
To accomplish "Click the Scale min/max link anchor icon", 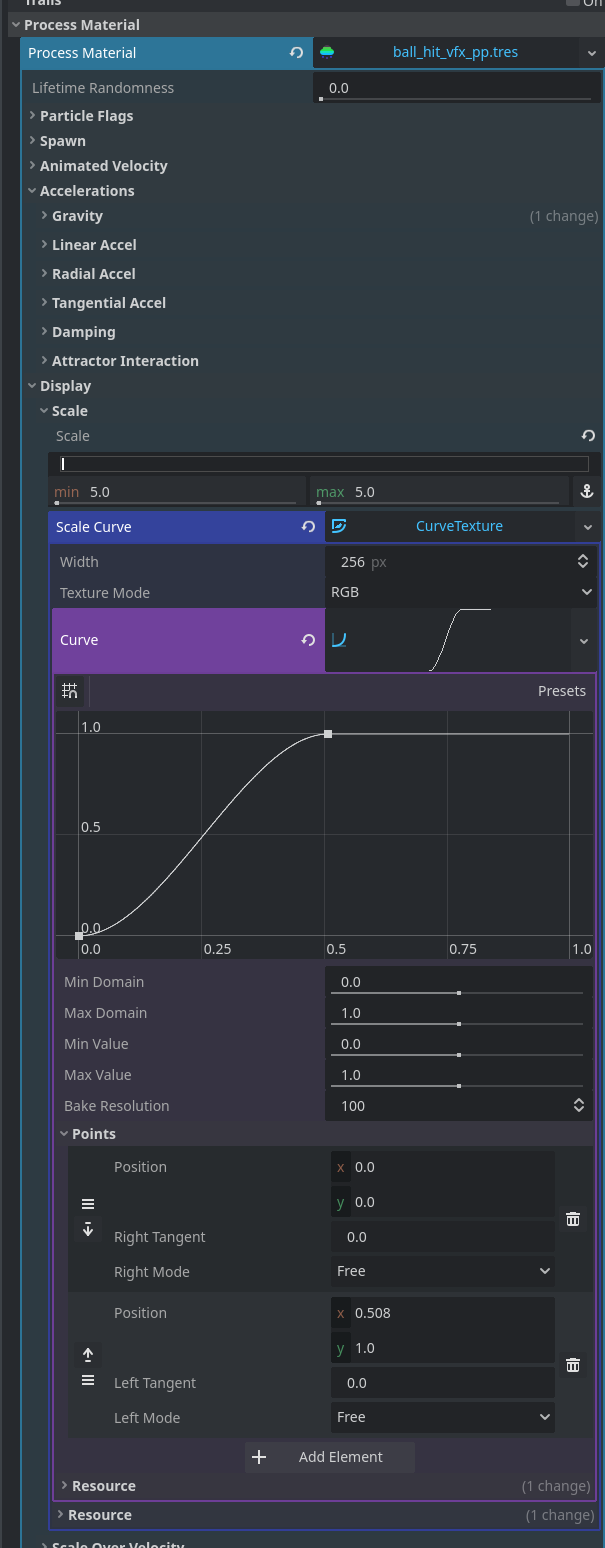I will click(x=587, y=491).
